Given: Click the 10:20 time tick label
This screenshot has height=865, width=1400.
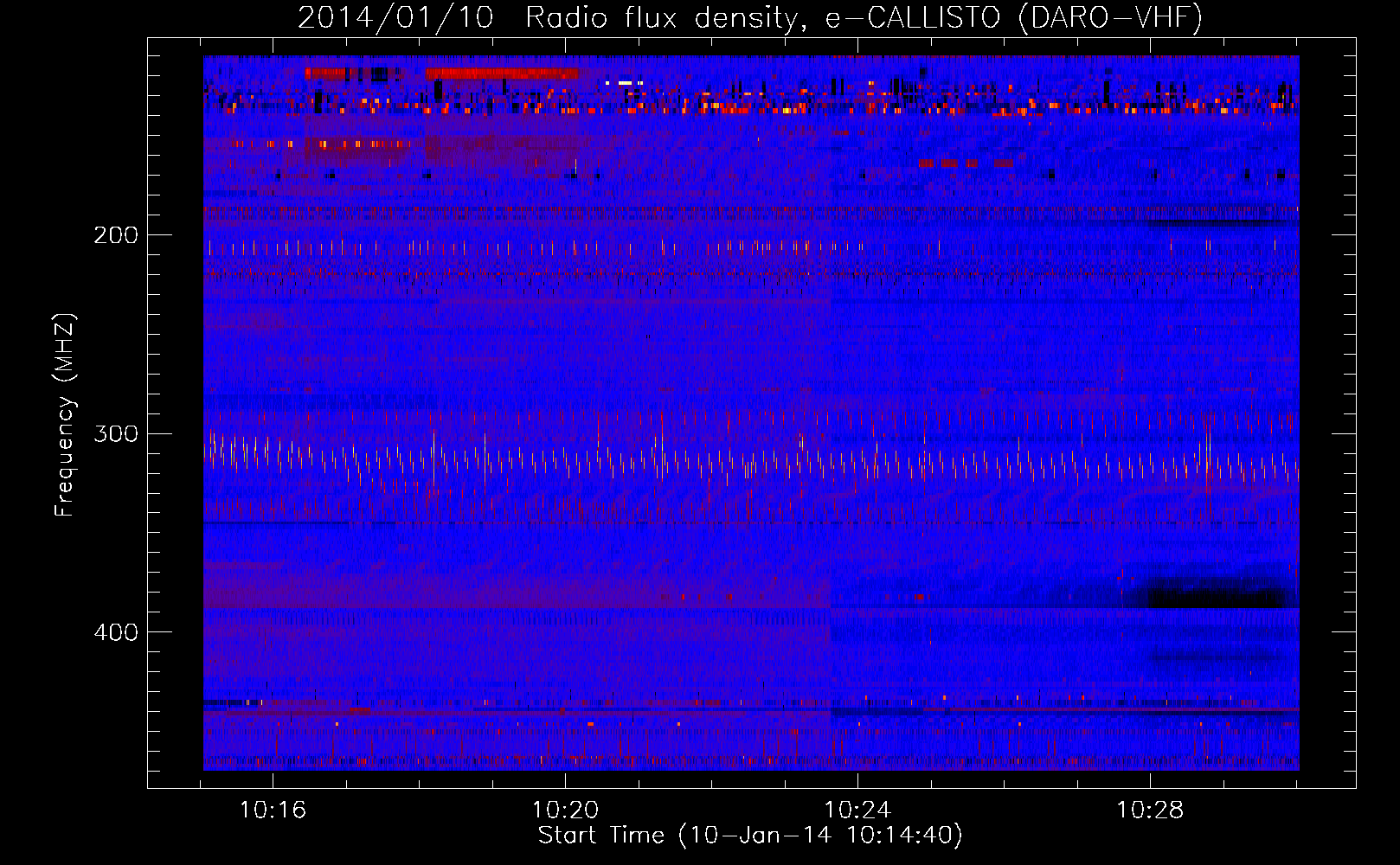Looking at the screenshot, I should click(x=565, y=811).
